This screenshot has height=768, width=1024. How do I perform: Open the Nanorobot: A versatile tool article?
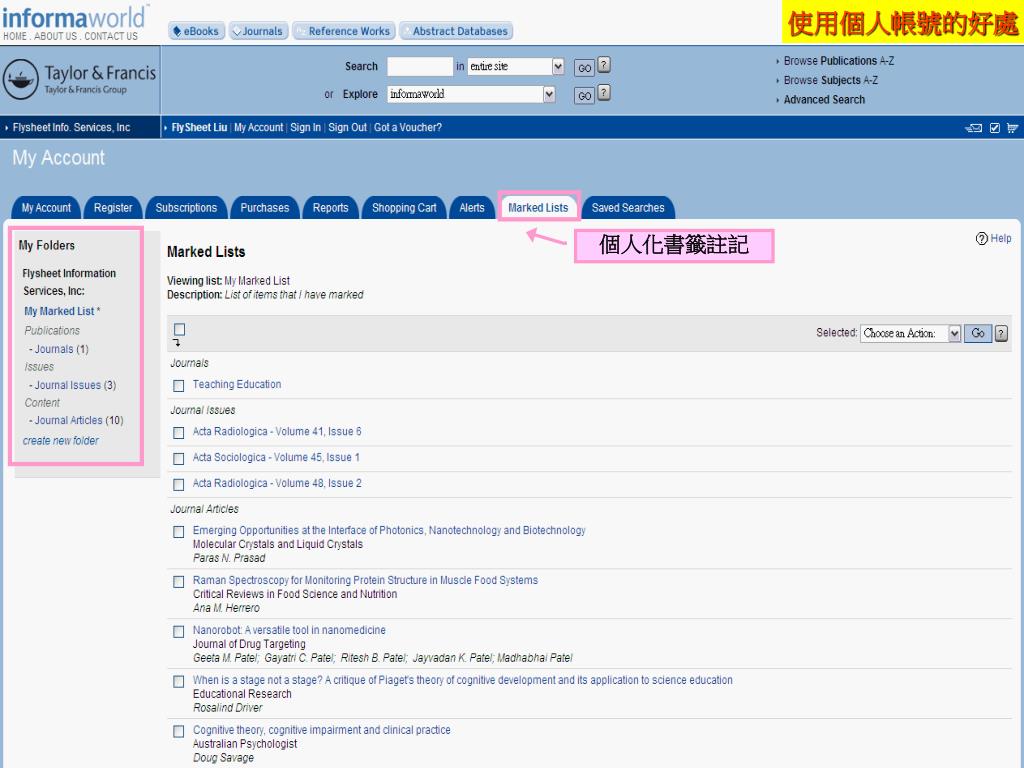[289, 630]
